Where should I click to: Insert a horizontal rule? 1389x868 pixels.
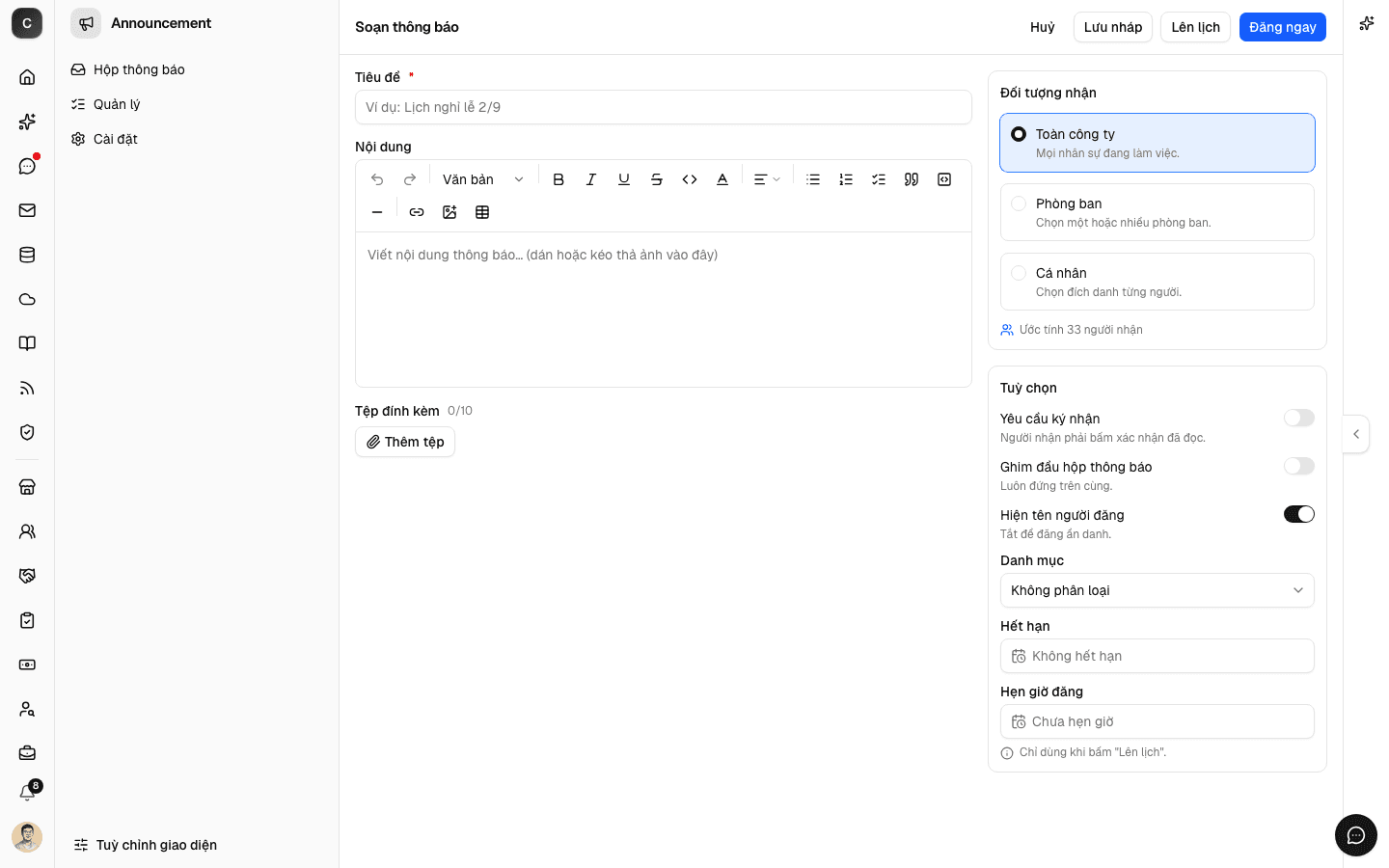coord(377,212)
